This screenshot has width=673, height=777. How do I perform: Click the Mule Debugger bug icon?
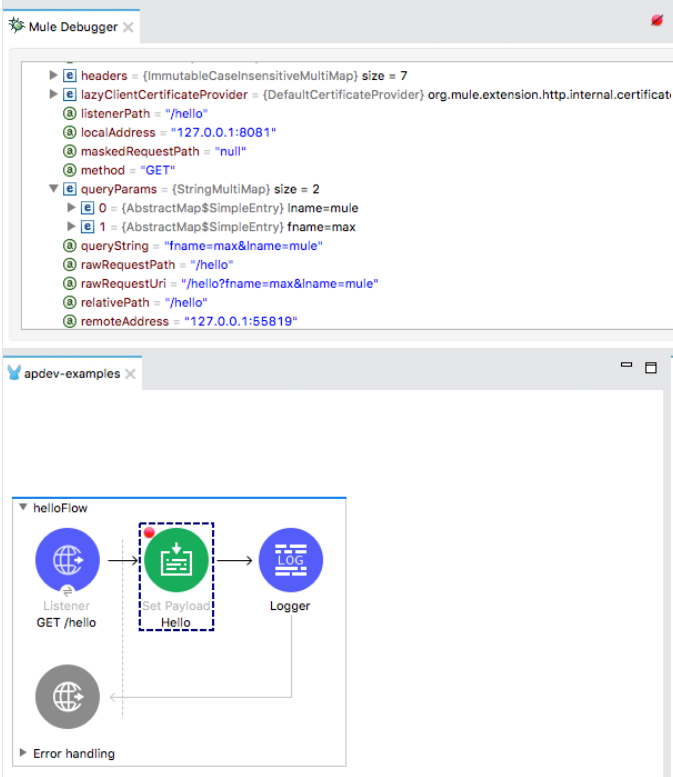coord(17,25)
